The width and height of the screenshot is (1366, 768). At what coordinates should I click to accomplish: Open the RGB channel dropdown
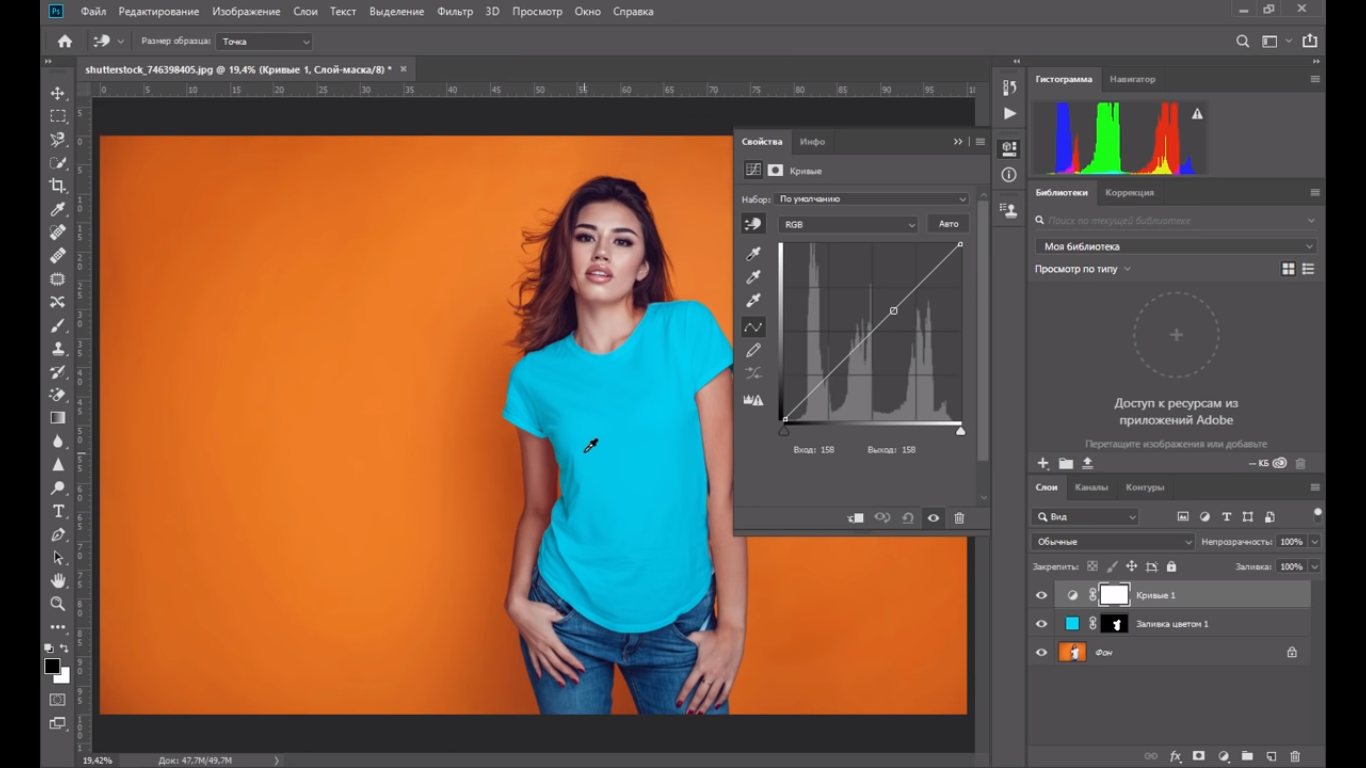click(x=849, y=225)
